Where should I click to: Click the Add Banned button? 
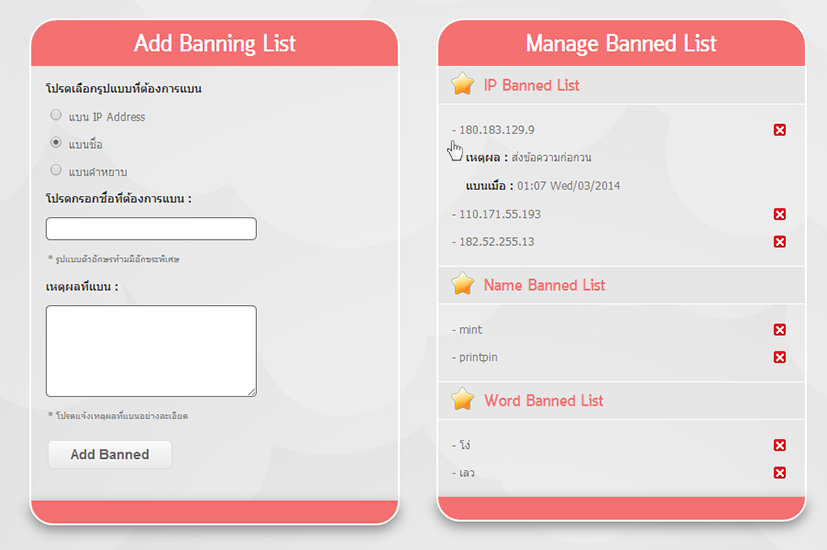[110, 455]
